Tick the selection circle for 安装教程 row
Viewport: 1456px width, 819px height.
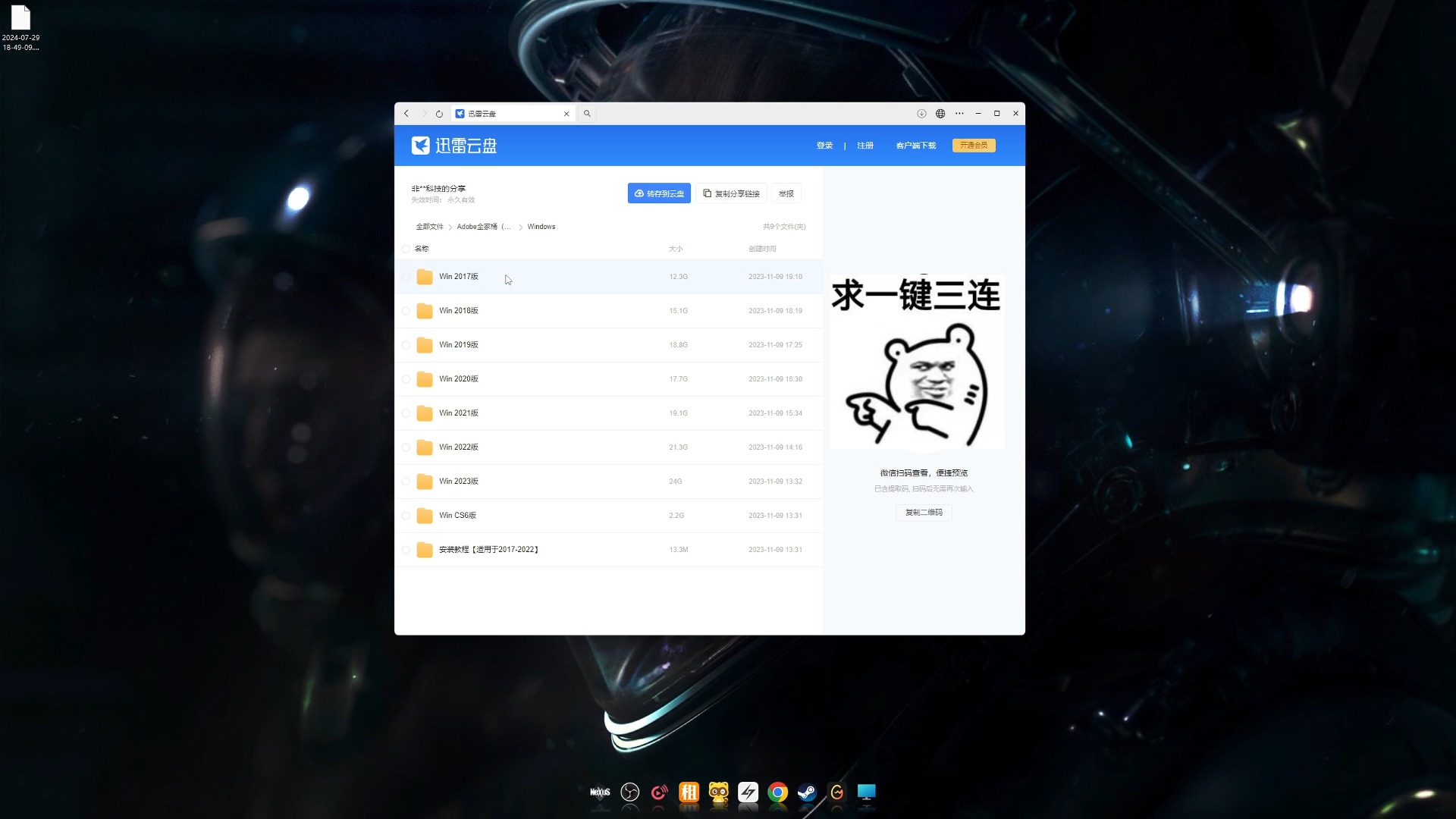pyautogui.click(x=406, y=550)
